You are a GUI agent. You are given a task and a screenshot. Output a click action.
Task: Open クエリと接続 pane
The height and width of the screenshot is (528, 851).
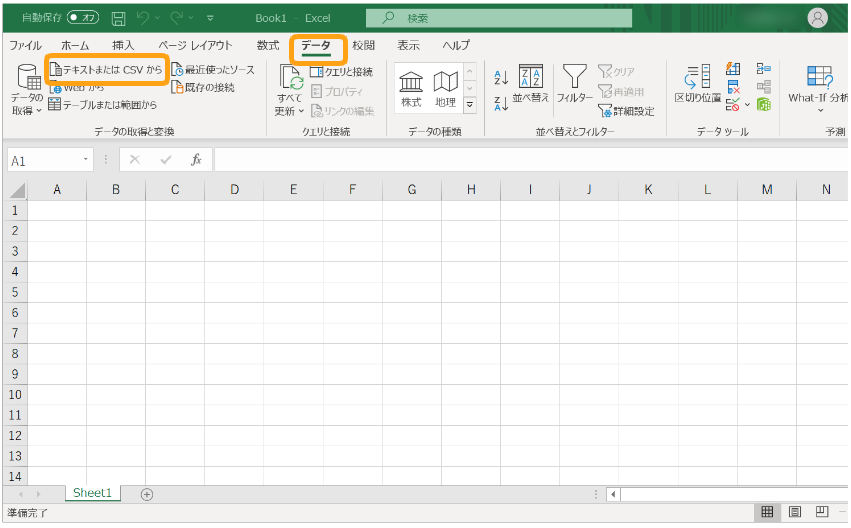(341, 72)
